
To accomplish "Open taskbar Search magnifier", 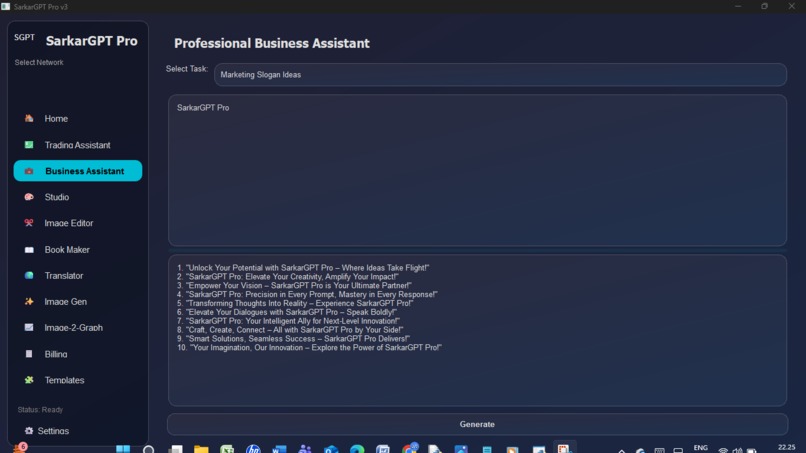I will [x=149, y=449].
